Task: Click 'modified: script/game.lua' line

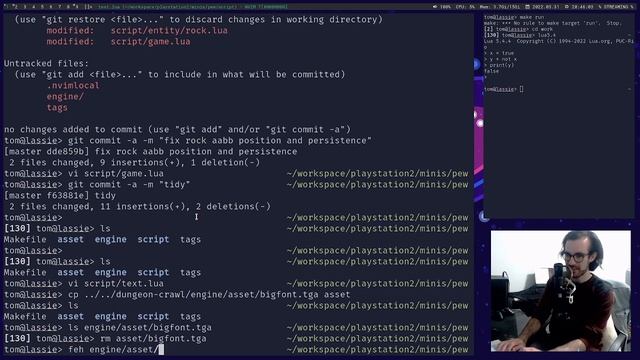Action: coord(118,42)
